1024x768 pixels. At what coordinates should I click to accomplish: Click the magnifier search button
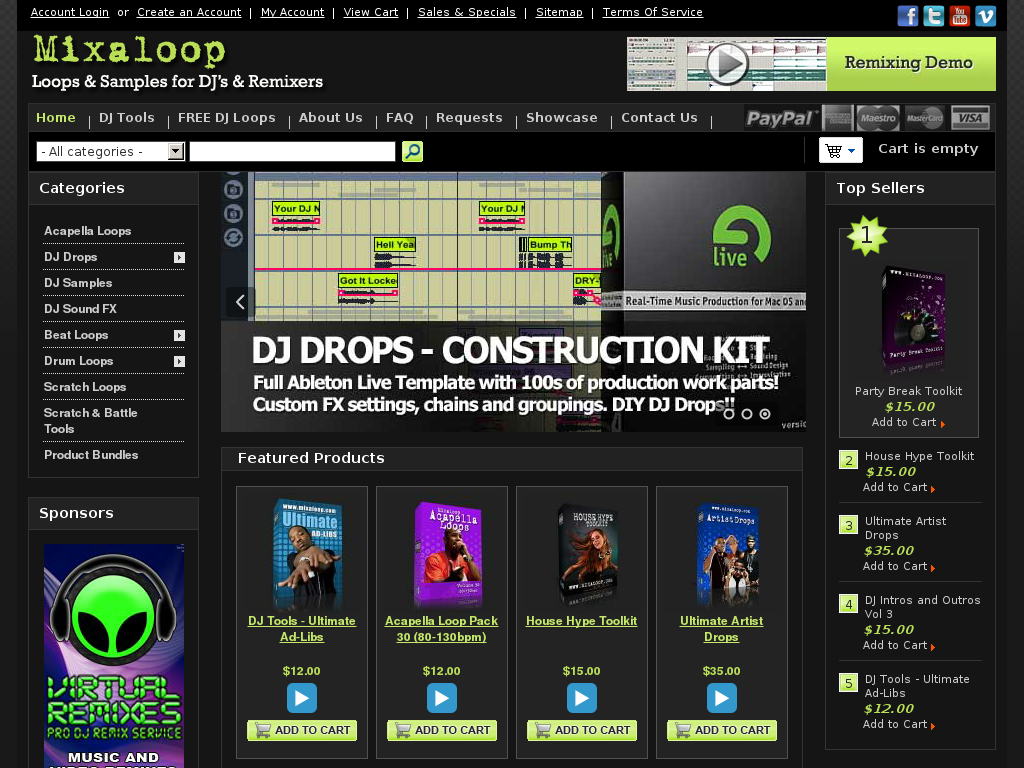point(412,152)
